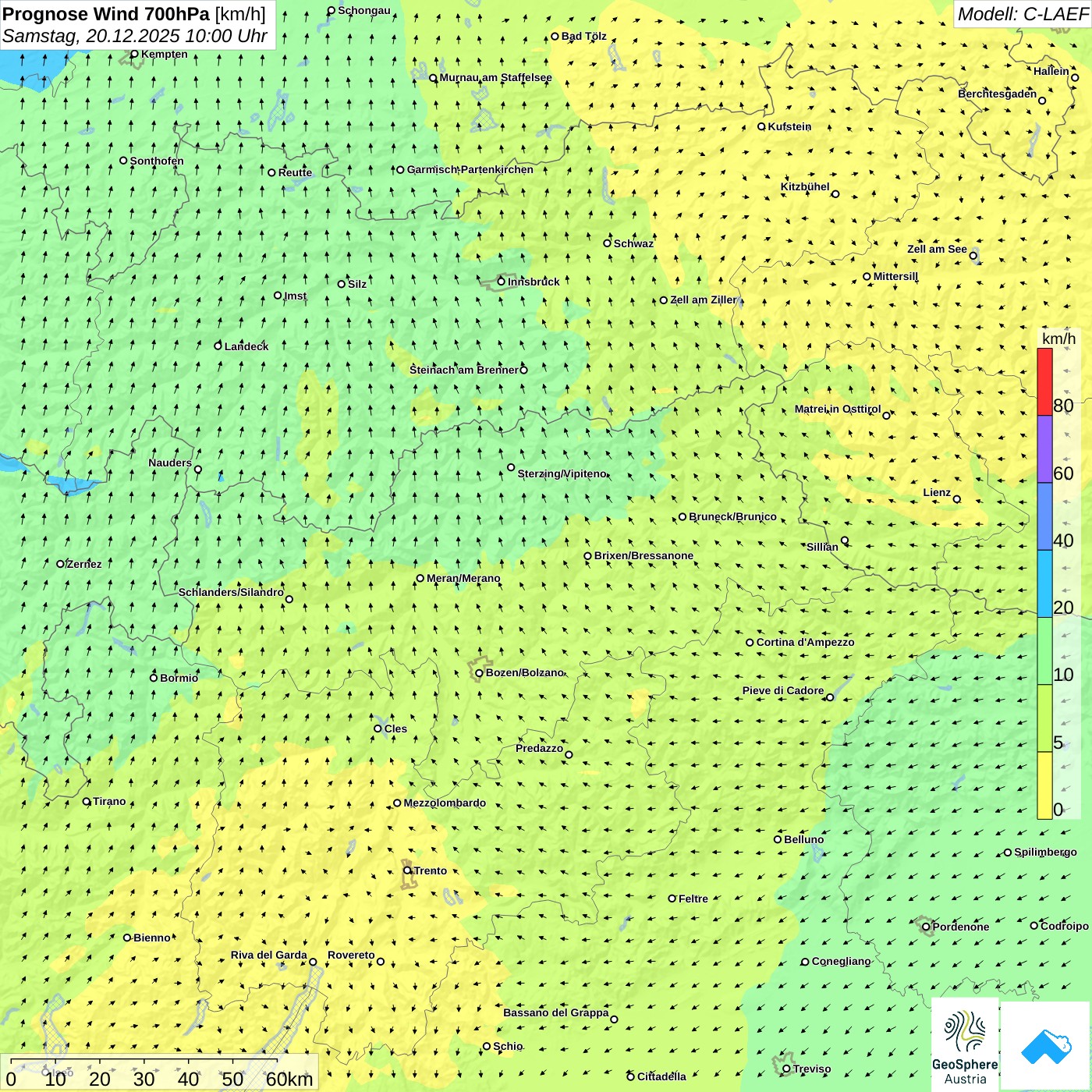Click the Zell am See location circle
This screenshot has height=1092, width=1092.
(973, 256)
